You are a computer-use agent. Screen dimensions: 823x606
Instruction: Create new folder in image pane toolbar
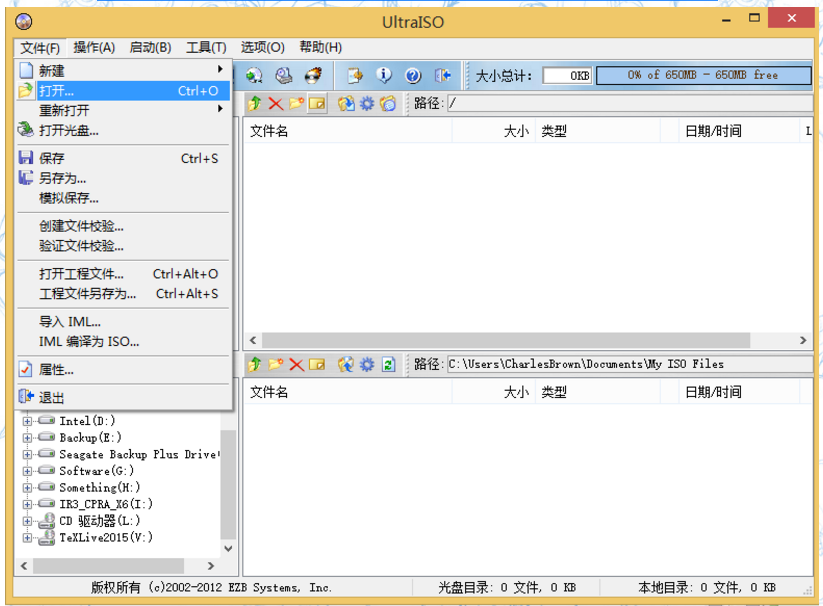tap(297, 103)
